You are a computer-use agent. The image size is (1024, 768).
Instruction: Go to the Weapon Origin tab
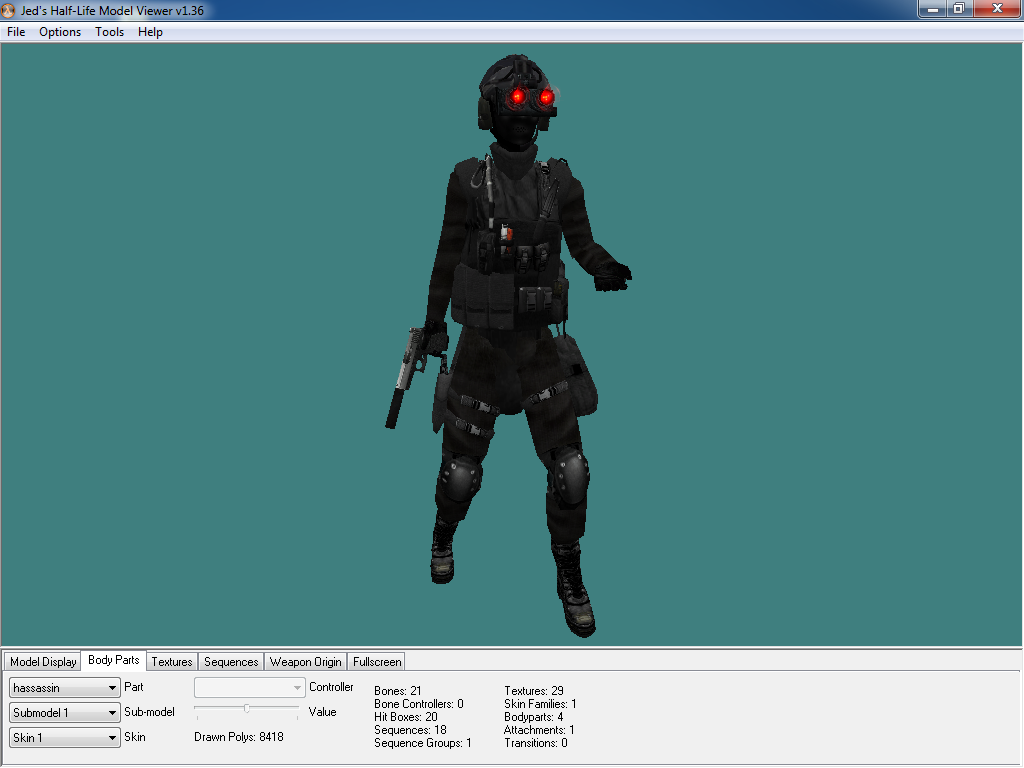[x=306, y=662]
